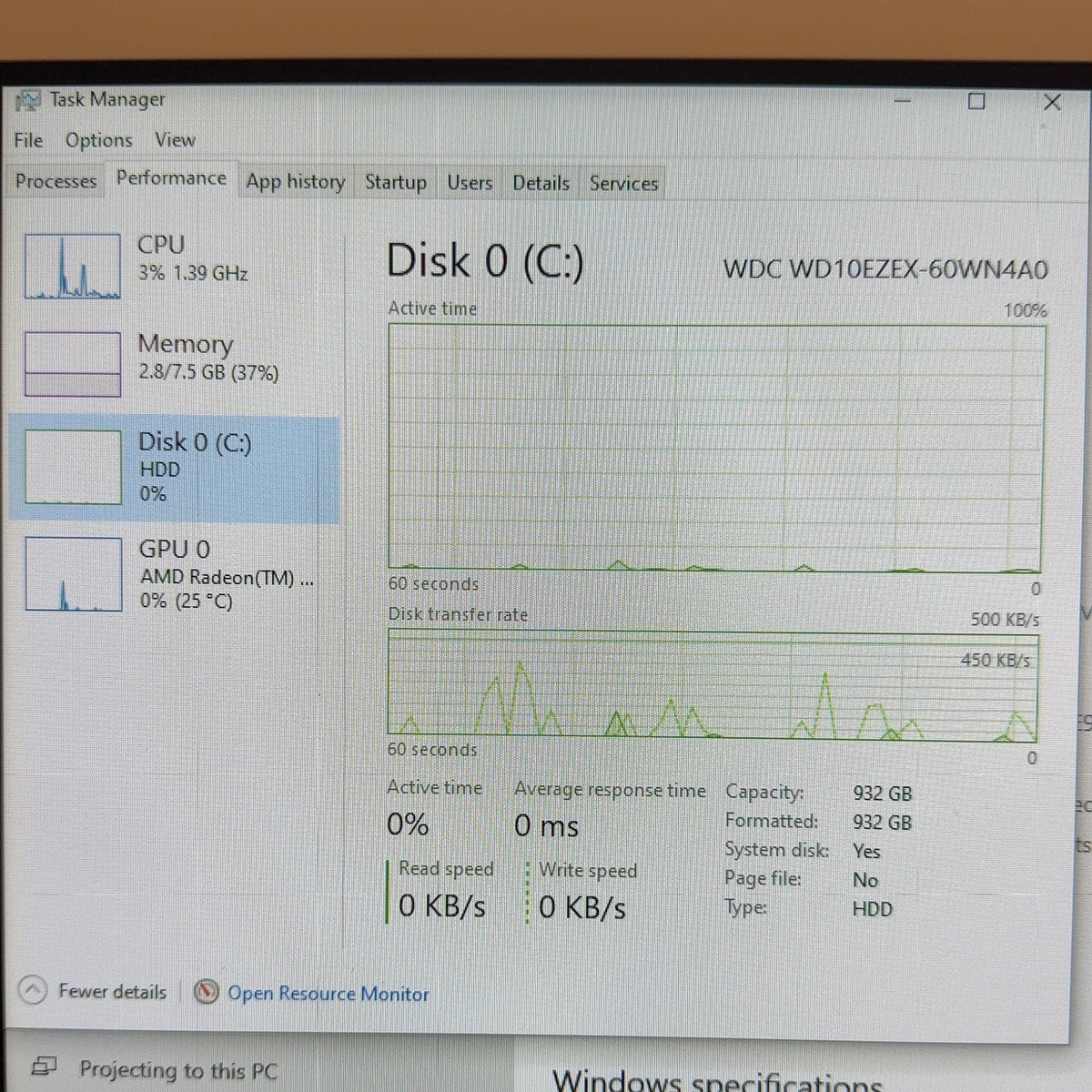Click the Active time 0% value below the graphs

408,824
